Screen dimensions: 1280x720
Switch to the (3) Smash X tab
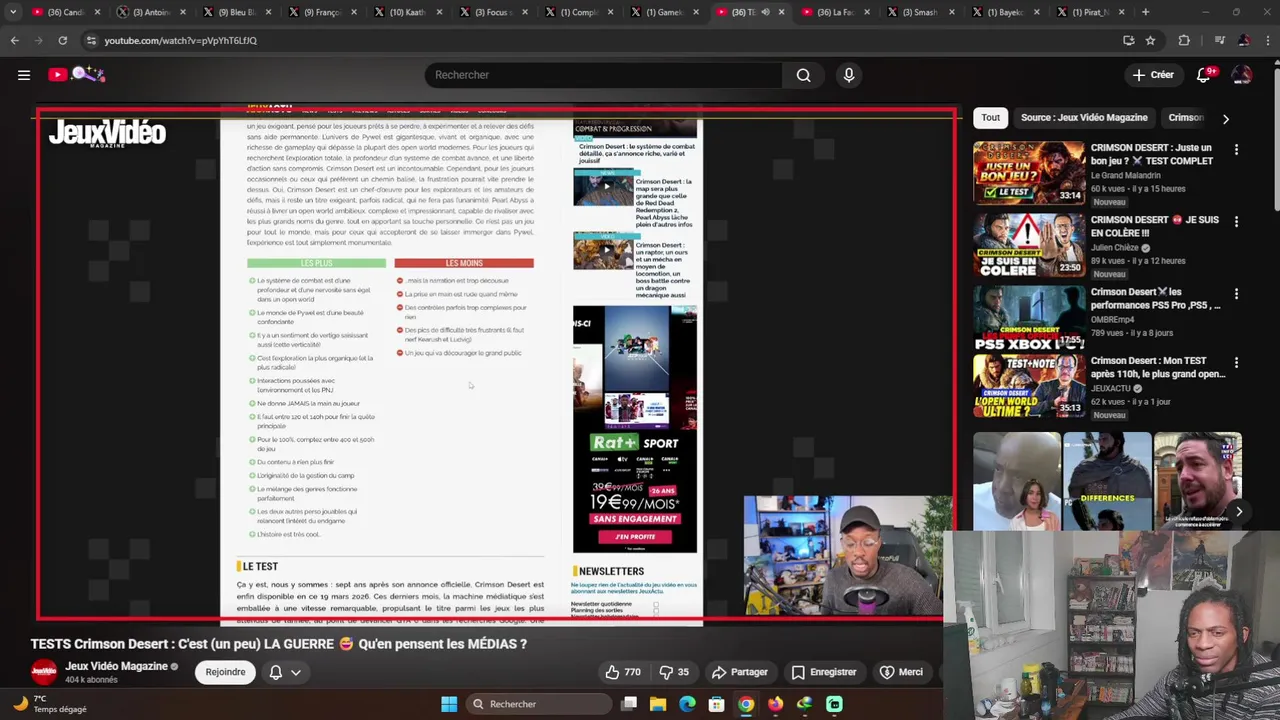coord(920,12)
